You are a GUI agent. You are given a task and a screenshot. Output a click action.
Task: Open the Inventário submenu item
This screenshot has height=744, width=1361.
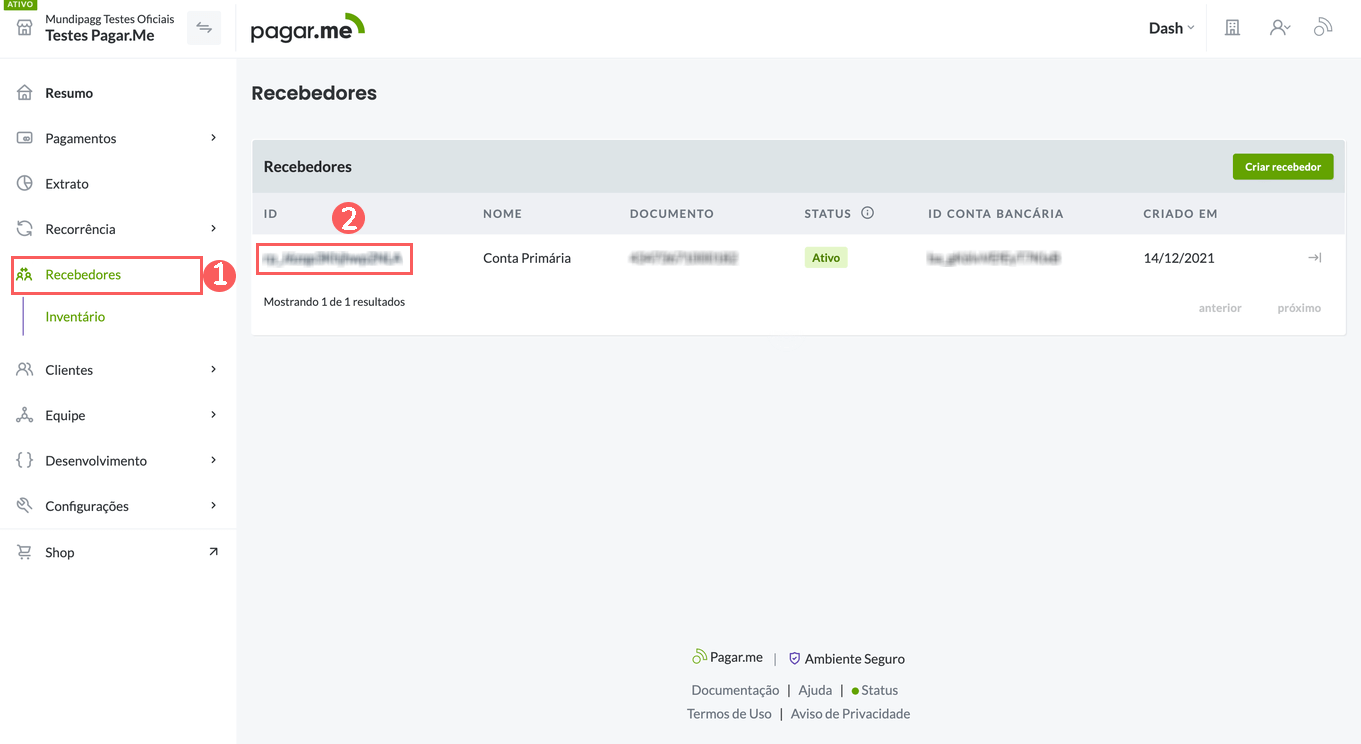[75, 317]
